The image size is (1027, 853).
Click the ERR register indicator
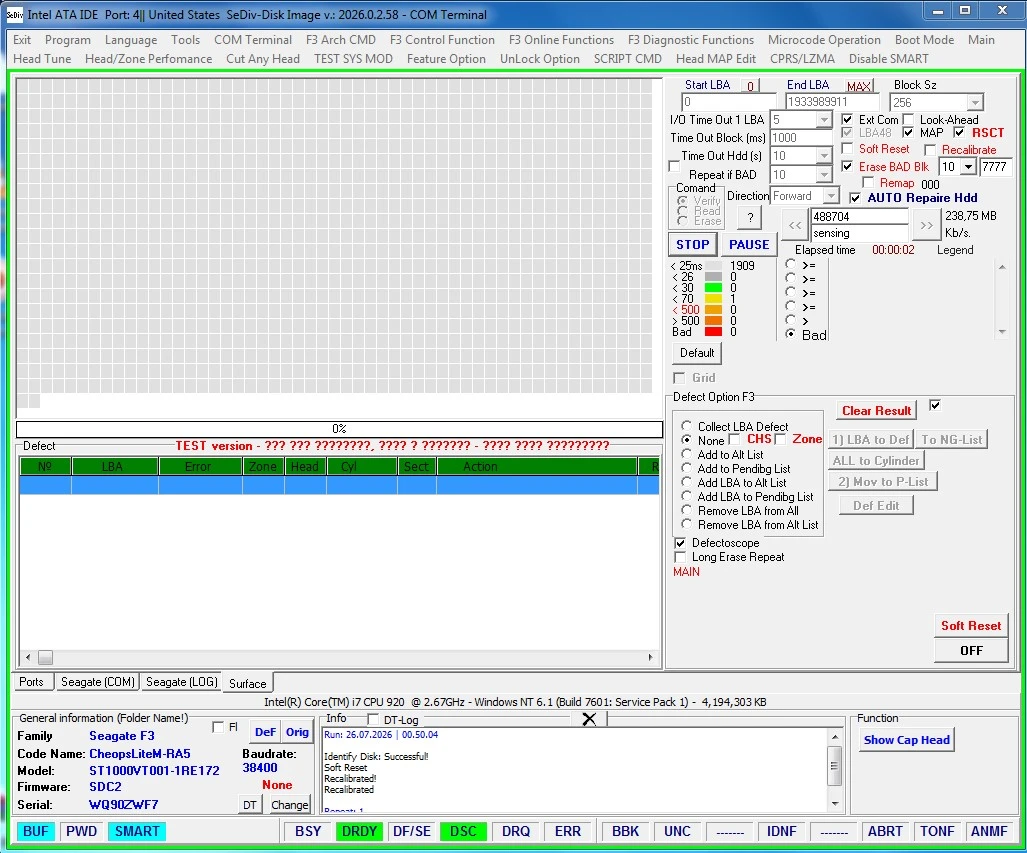pyautogui.click(x=567, y=831)
